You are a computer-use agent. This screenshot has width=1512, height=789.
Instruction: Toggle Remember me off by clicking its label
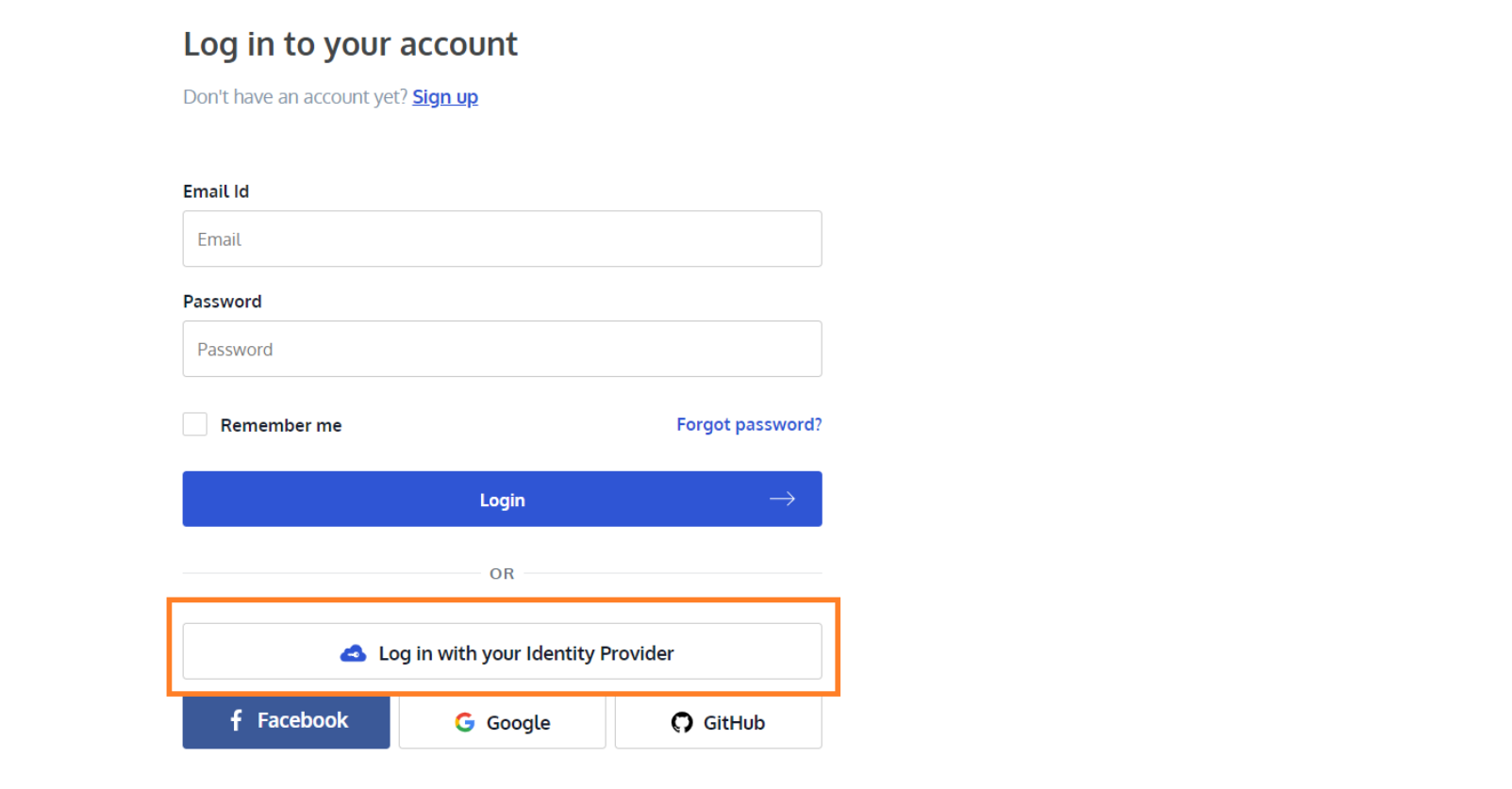(x=280, y=424)
